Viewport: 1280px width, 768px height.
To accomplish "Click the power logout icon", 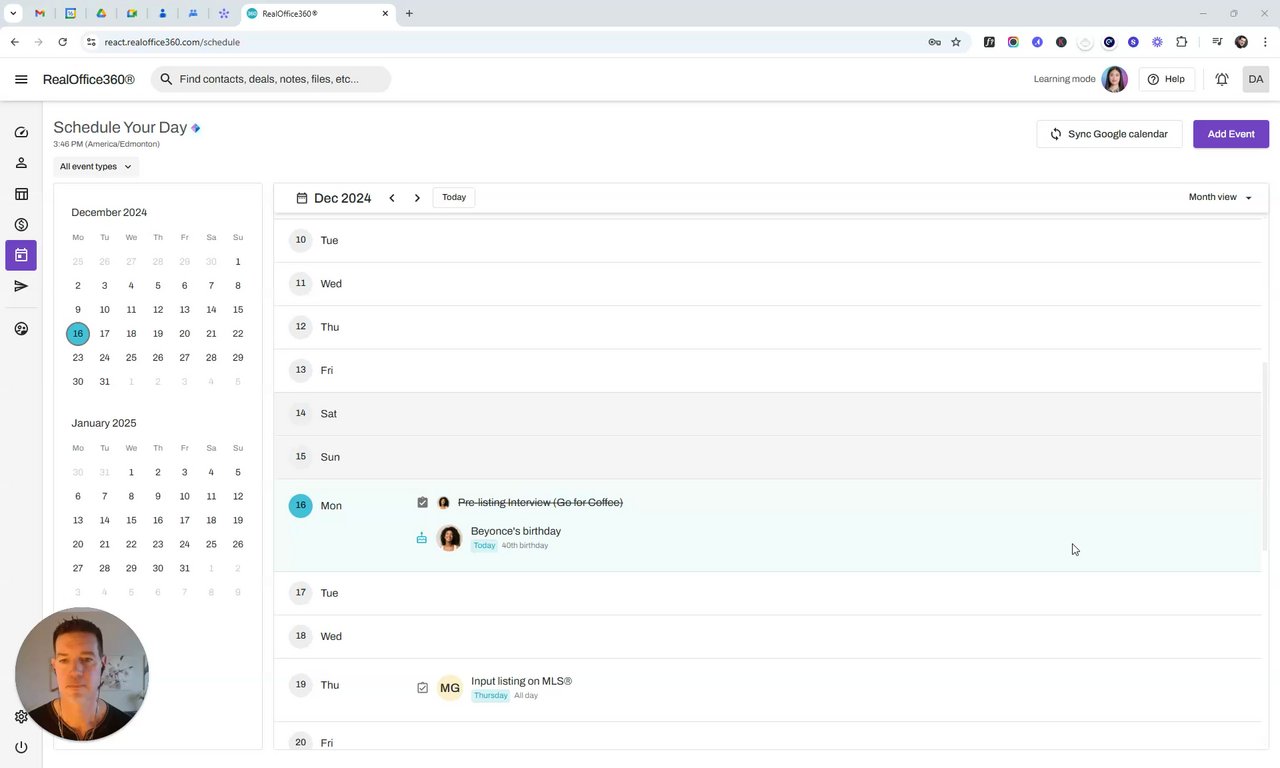I will pos(21,747).
